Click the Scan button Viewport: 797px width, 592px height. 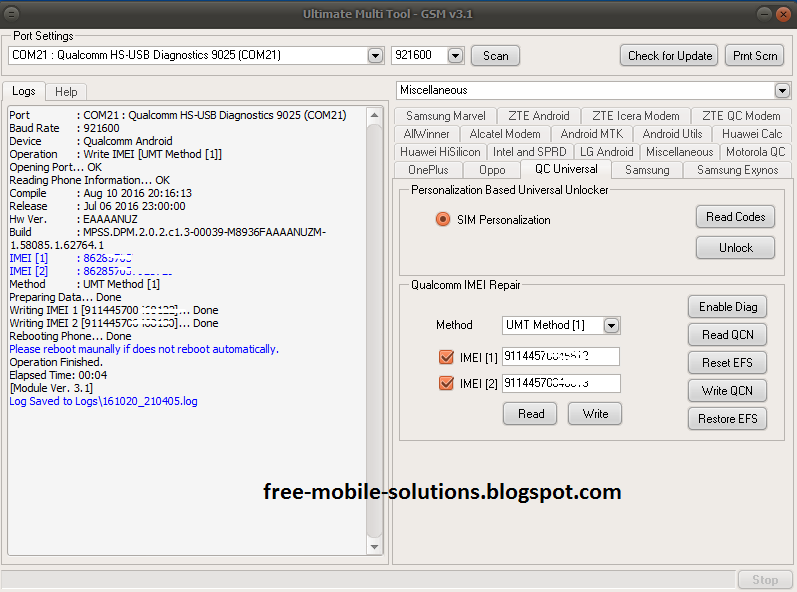coord(496,55)
